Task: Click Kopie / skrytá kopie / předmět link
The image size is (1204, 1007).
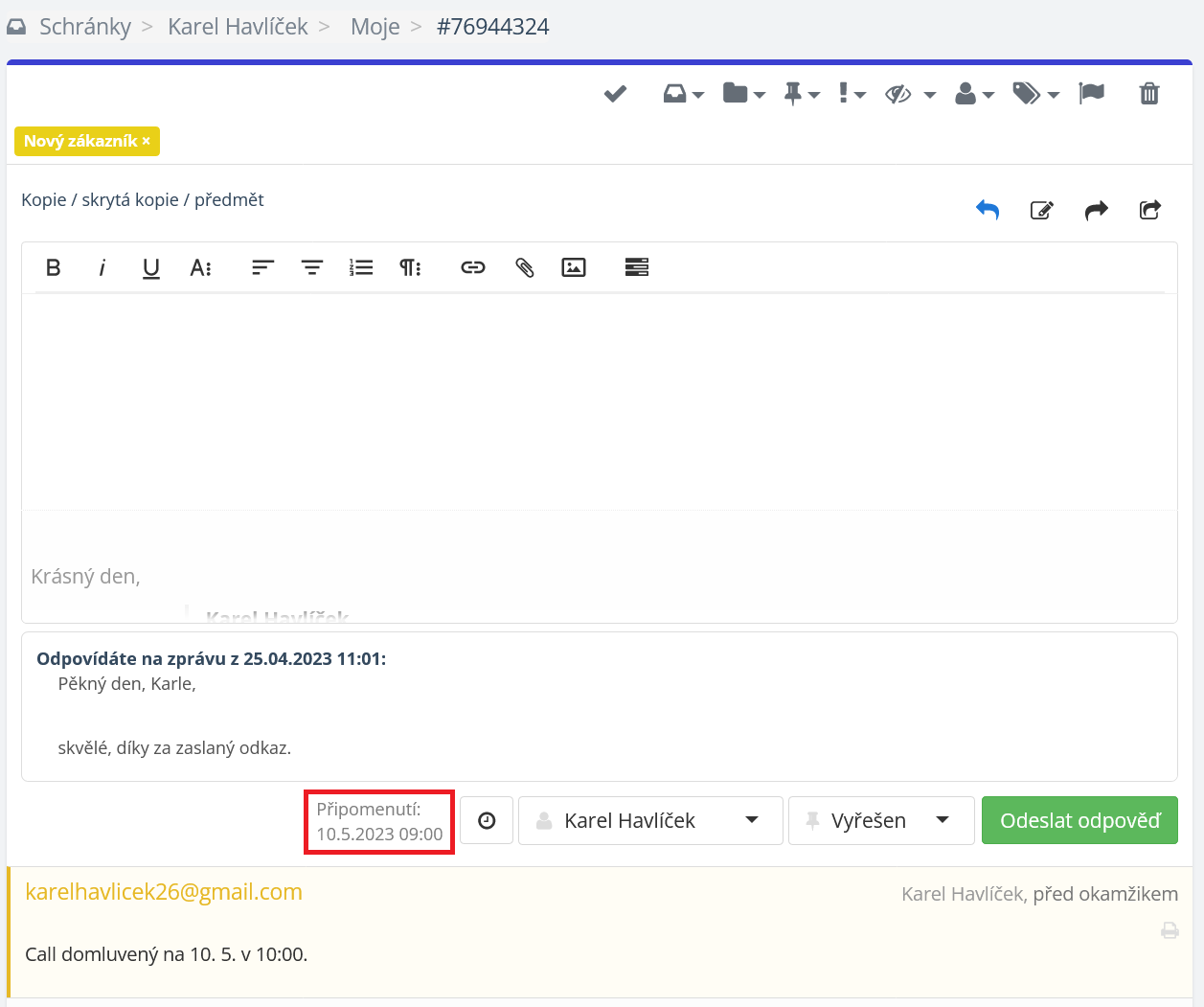Action: click(x=143, y=200)
